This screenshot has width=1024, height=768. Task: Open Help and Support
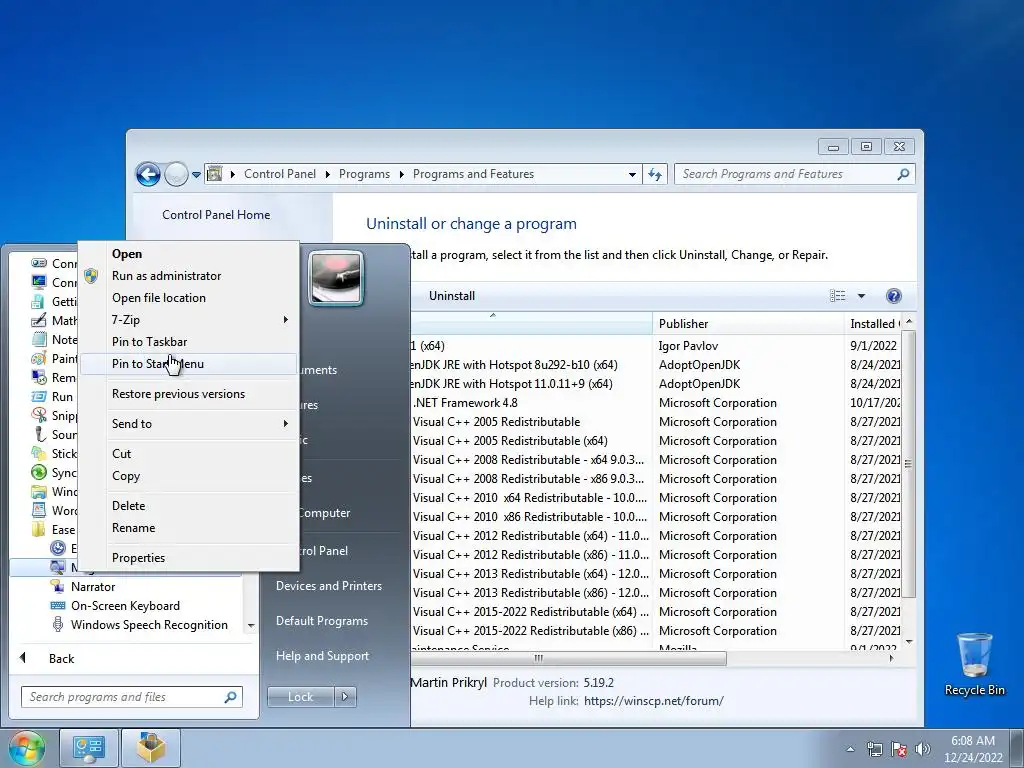pos(323,656)
